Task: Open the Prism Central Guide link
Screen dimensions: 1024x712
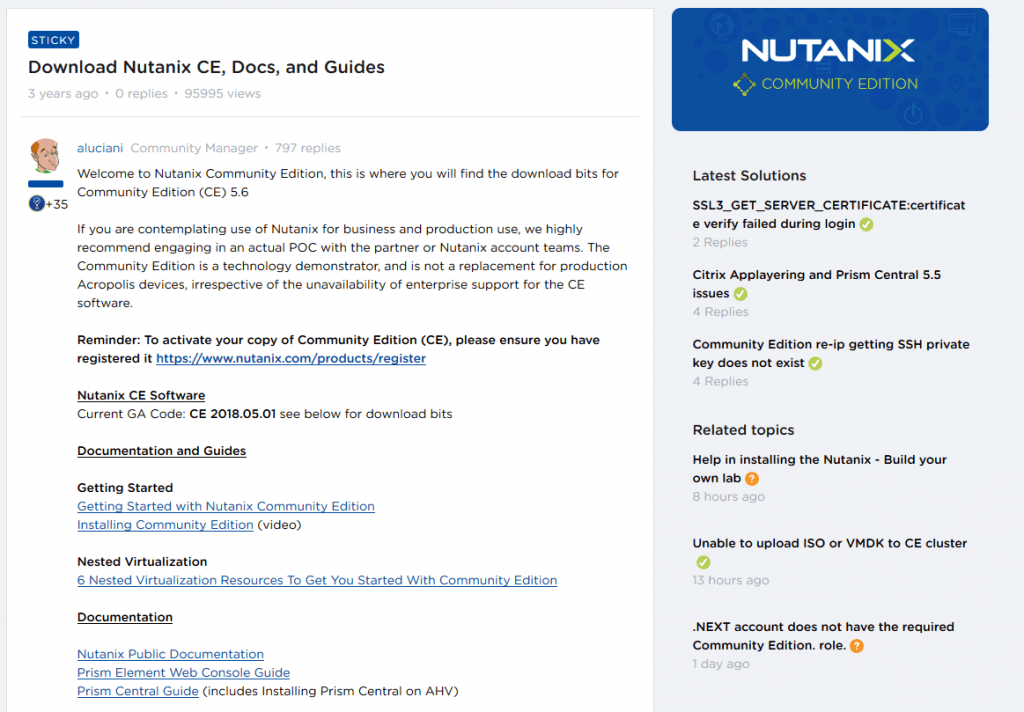Action: [138, 691]
